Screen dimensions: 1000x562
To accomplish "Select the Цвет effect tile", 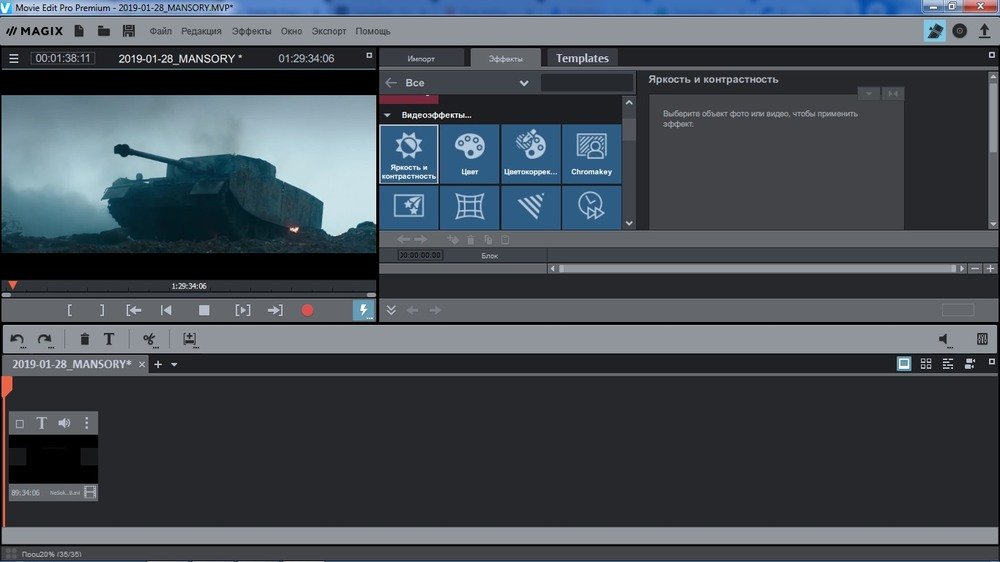I will point(469,154).
